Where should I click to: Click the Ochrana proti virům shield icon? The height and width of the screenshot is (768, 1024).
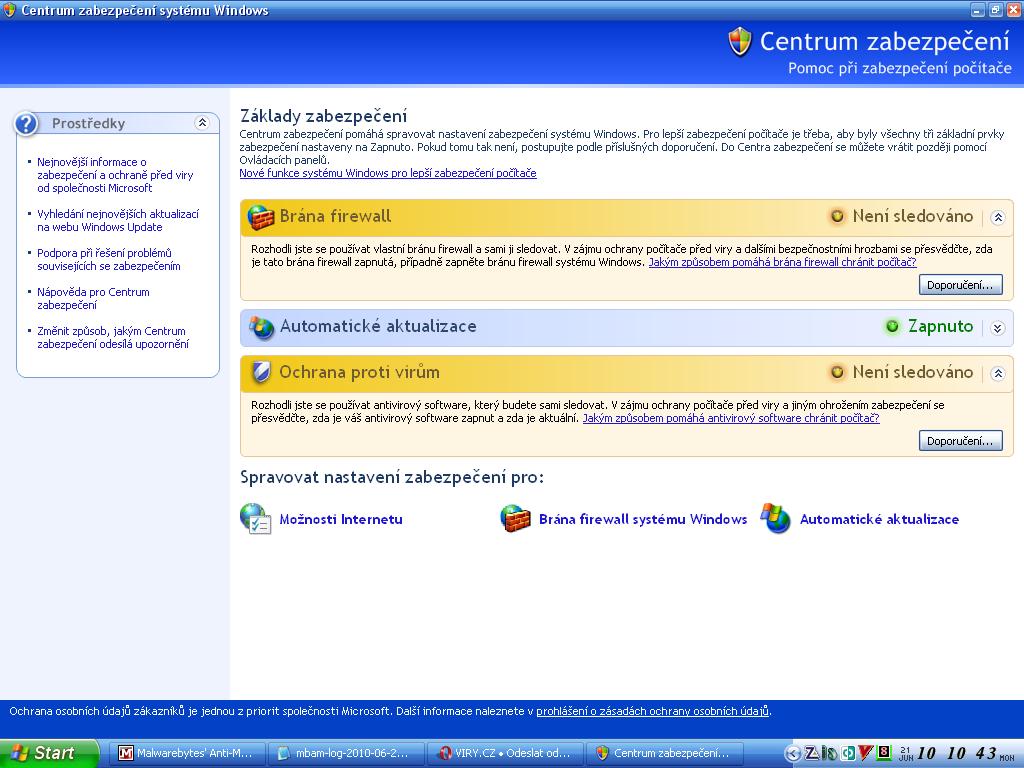tap(261, 373)
